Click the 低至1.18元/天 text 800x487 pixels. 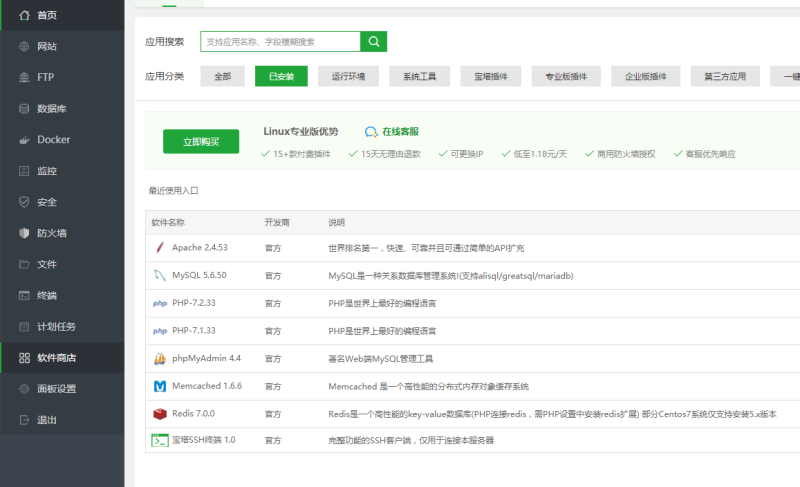540,154
